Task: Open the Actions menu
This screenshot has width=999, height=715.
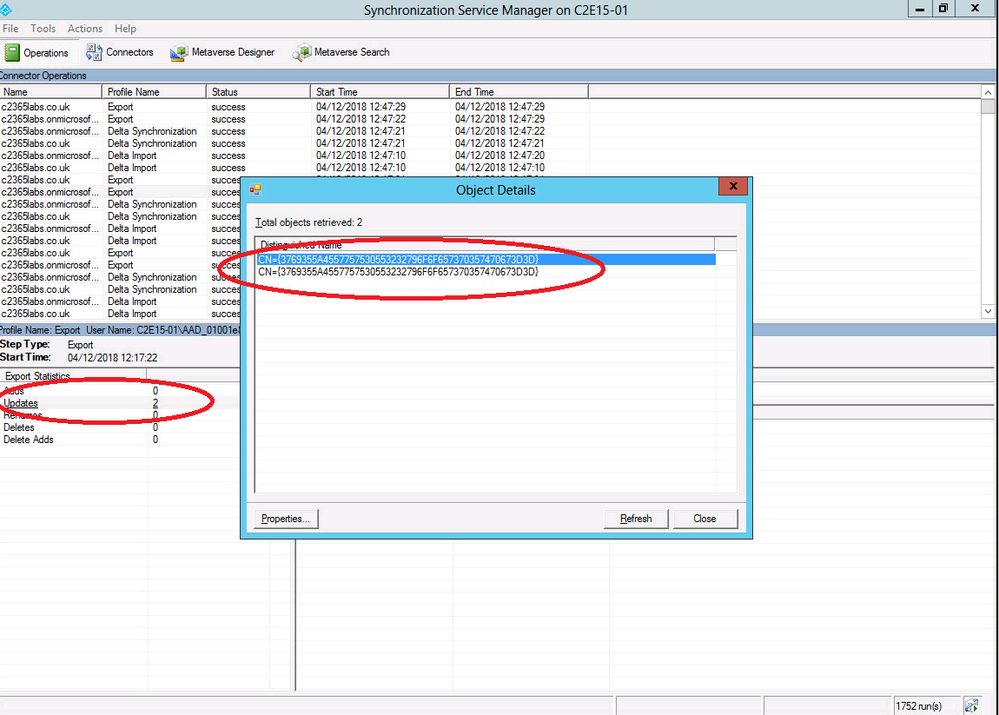Action: tap(85, 29)
